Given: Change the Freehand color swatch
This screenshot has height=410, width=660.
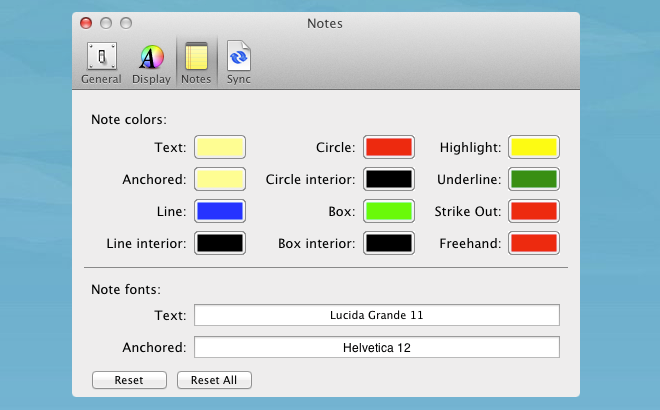Looking at the screenshot, I should pos(534,243).
